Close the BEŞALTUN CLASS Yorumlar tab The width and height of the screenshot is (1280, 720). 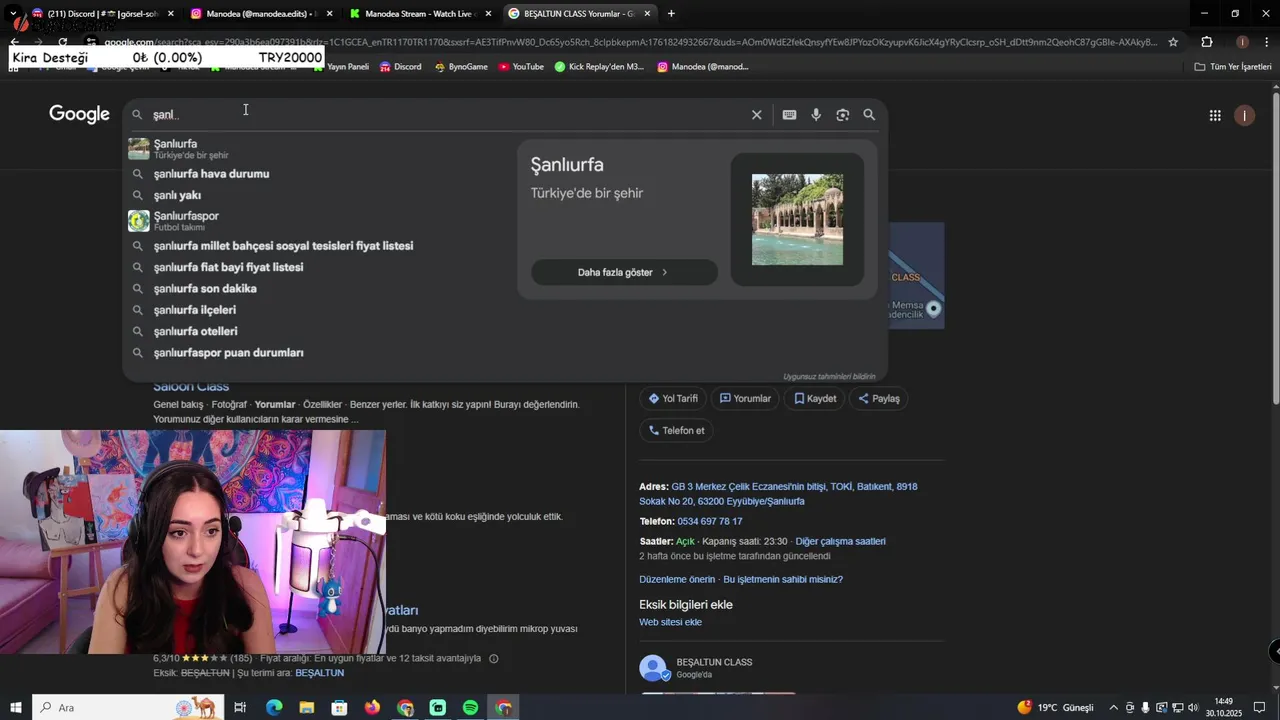click(x=647, y=14)
